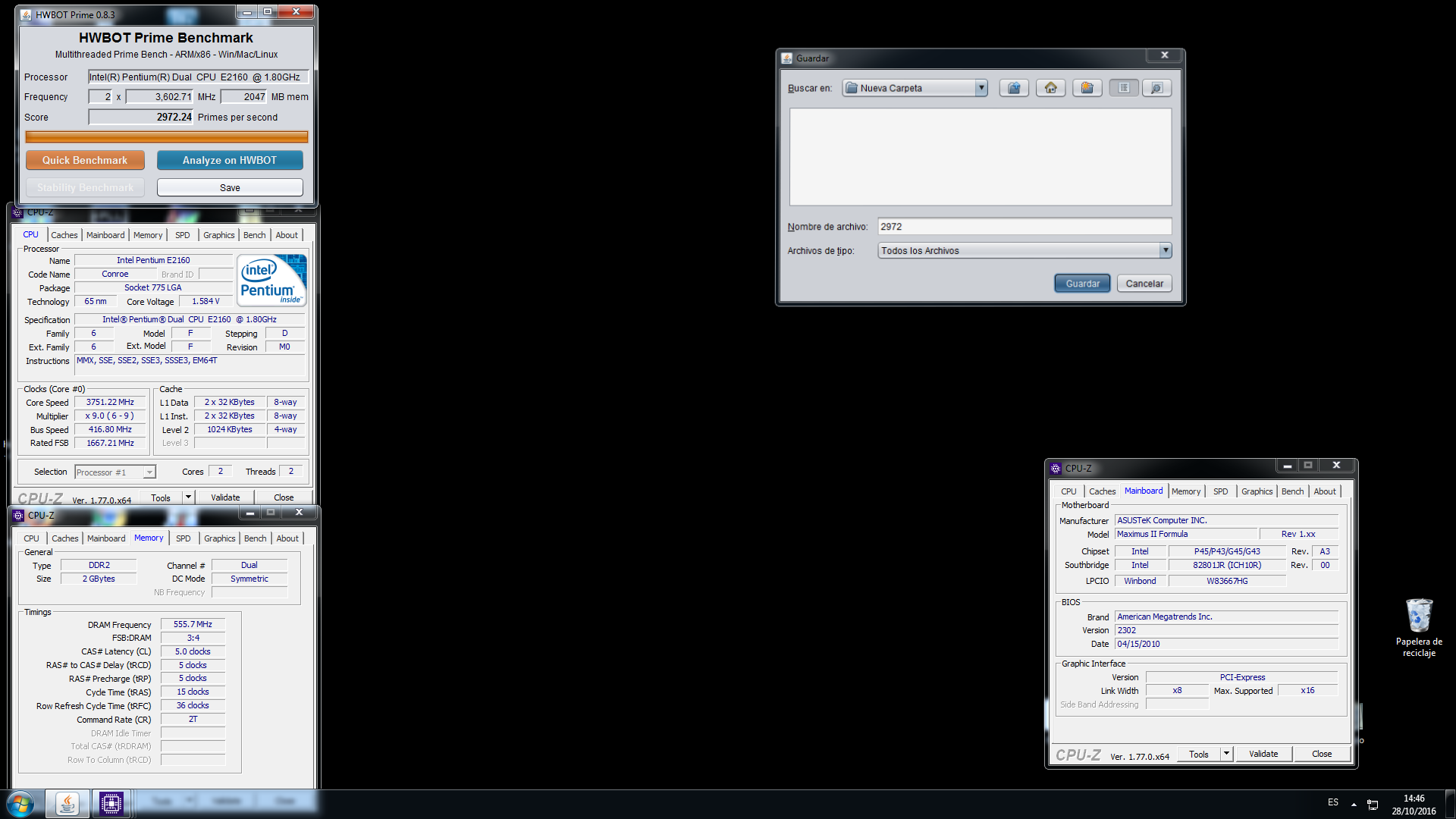Switch to details view in Guardar dialog
1456x819 pixels.
click(x=1156, y=88)
